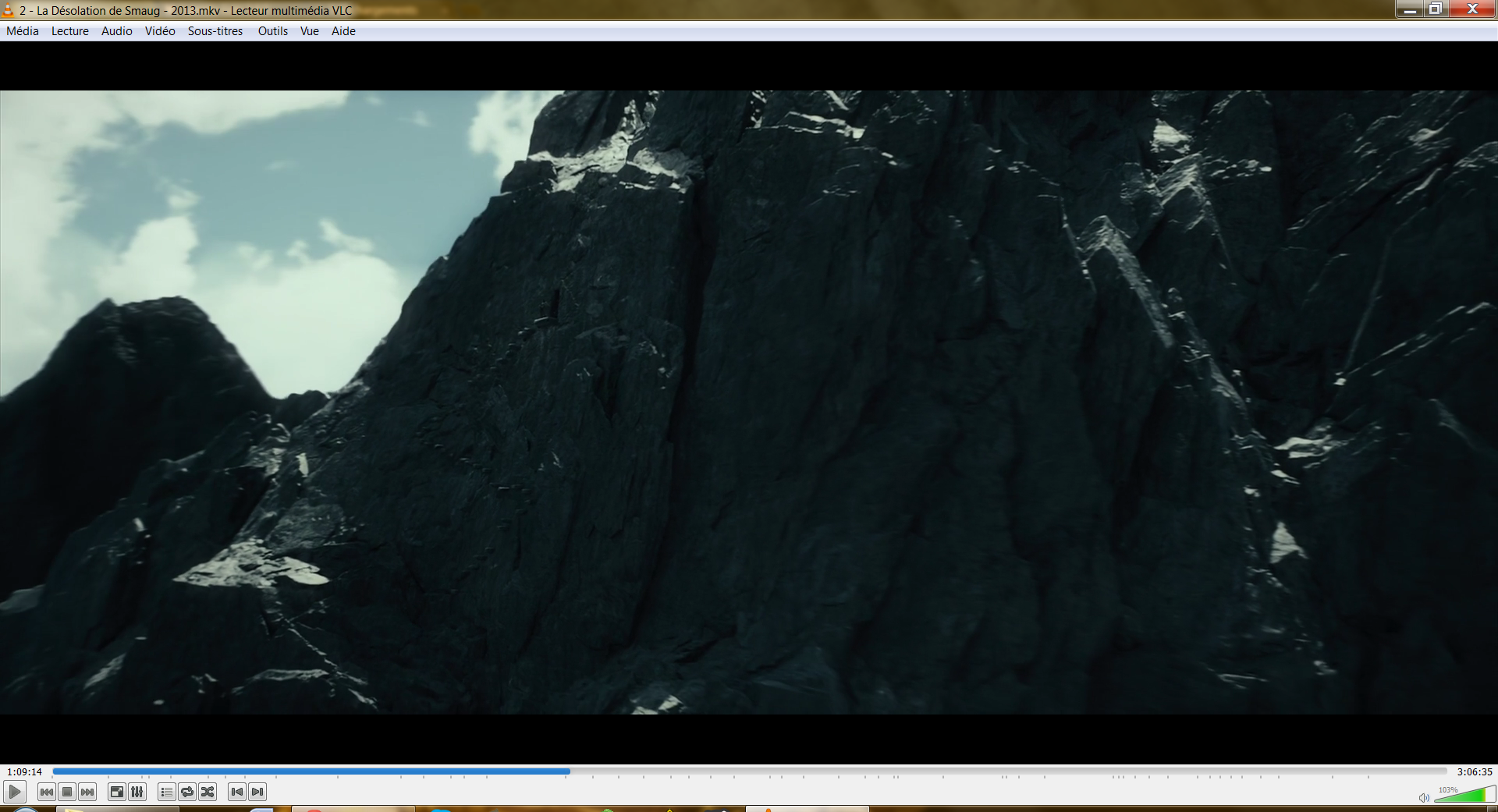Toggle fullscreen video mode
The height and width of the screenshot is (812, 1498).
pyautogui.click(x=116, y=792)
